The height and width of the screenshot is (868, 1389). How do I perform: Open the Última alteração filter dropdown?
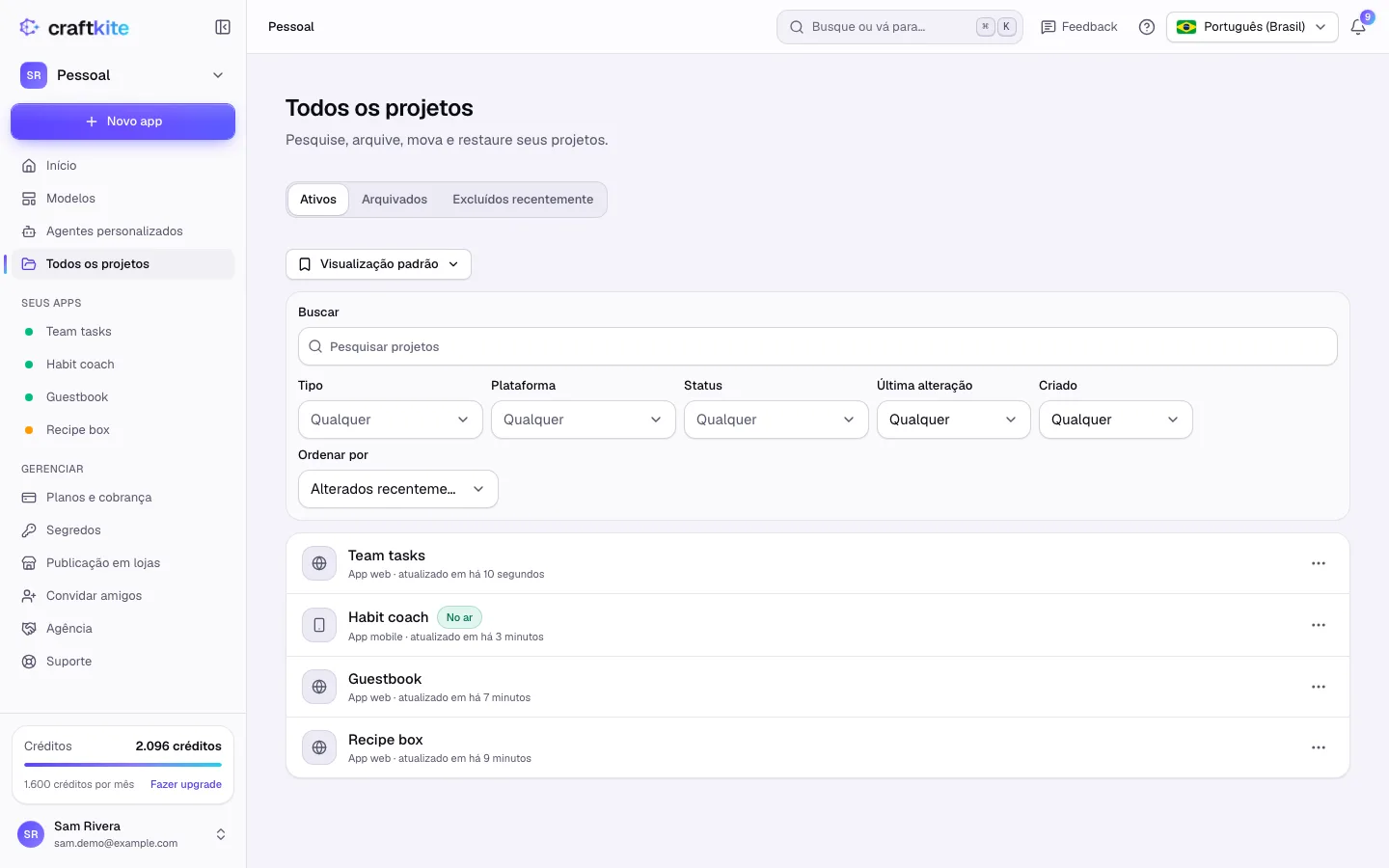pyautogui.click(x=953, y=420)
